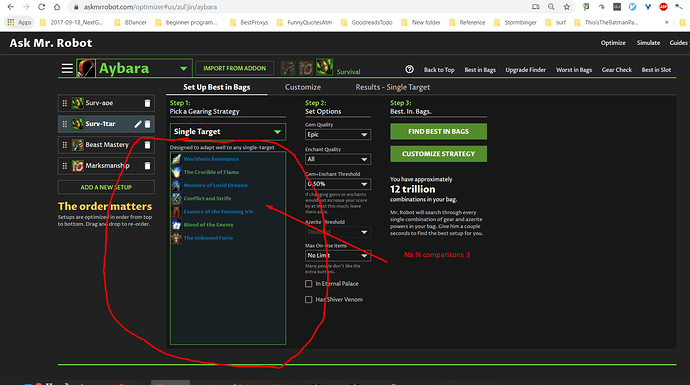Open the BestProxys bookmark folder

[249, 22]
